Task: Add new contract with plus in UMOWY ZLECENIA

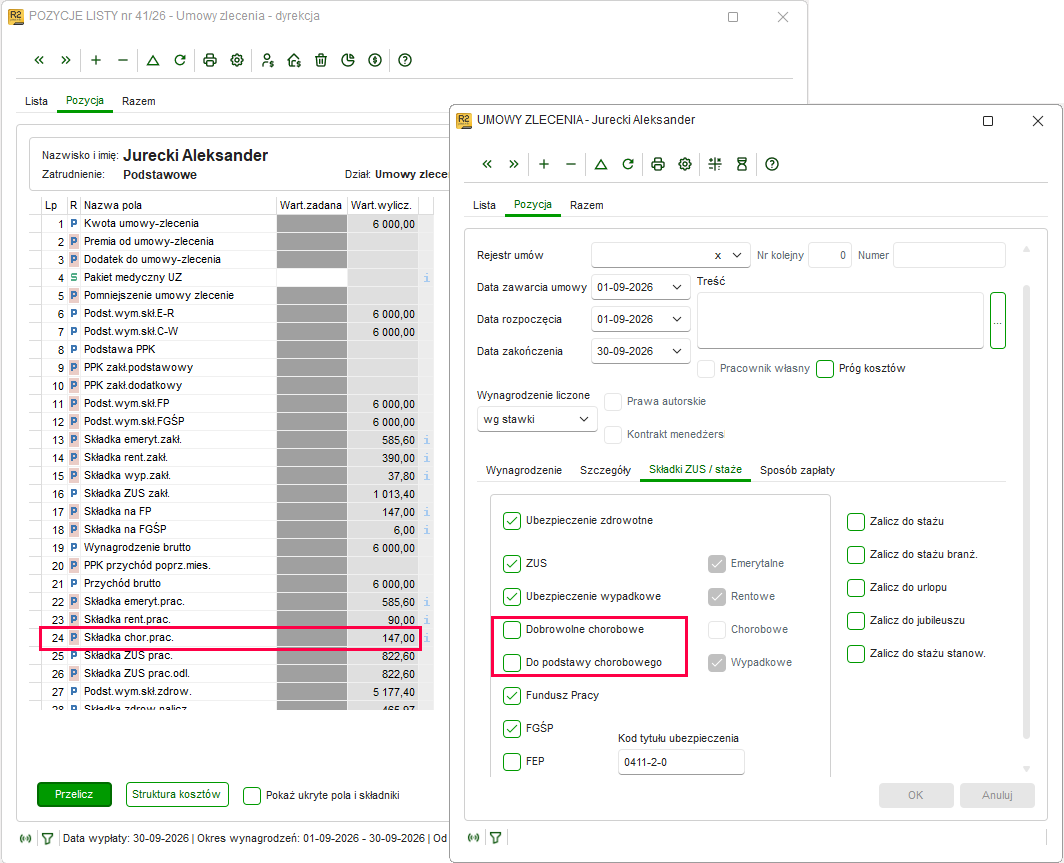Action: point(544,164)
